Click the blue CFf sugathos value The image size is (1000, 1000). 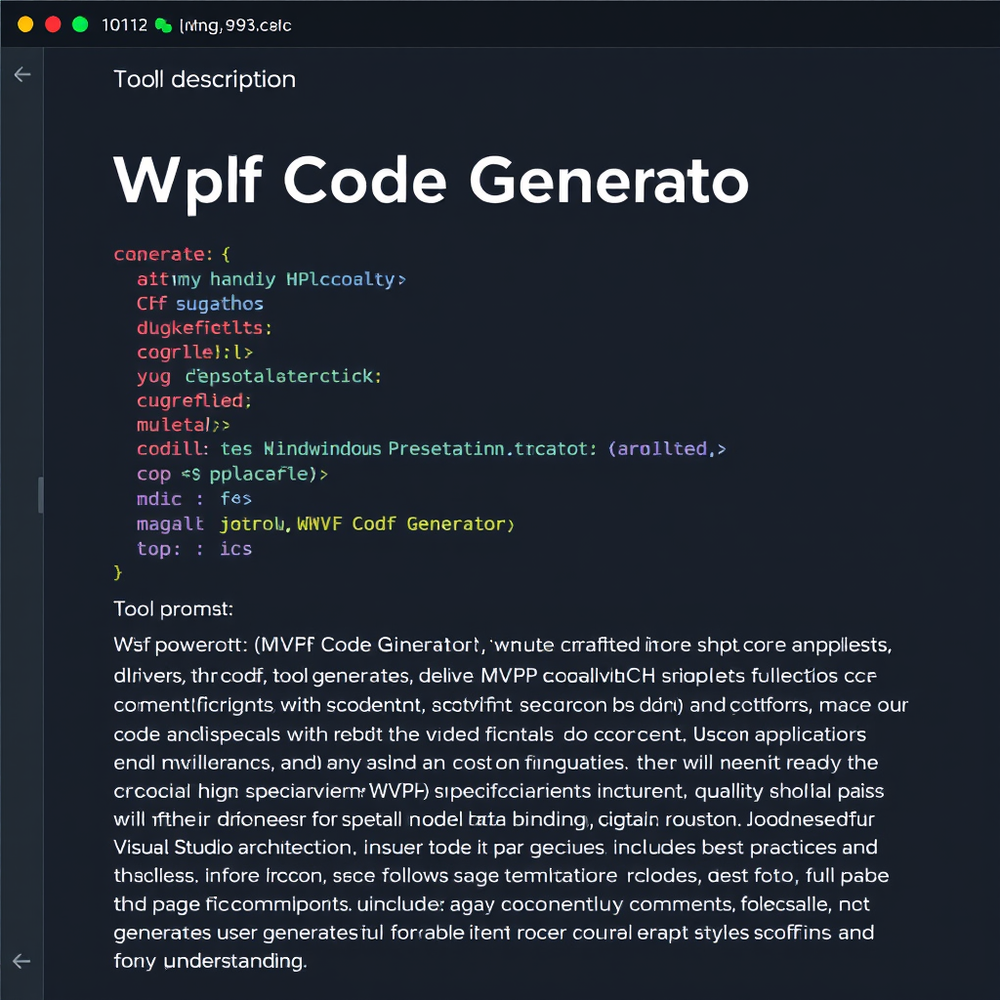point(220,303)
